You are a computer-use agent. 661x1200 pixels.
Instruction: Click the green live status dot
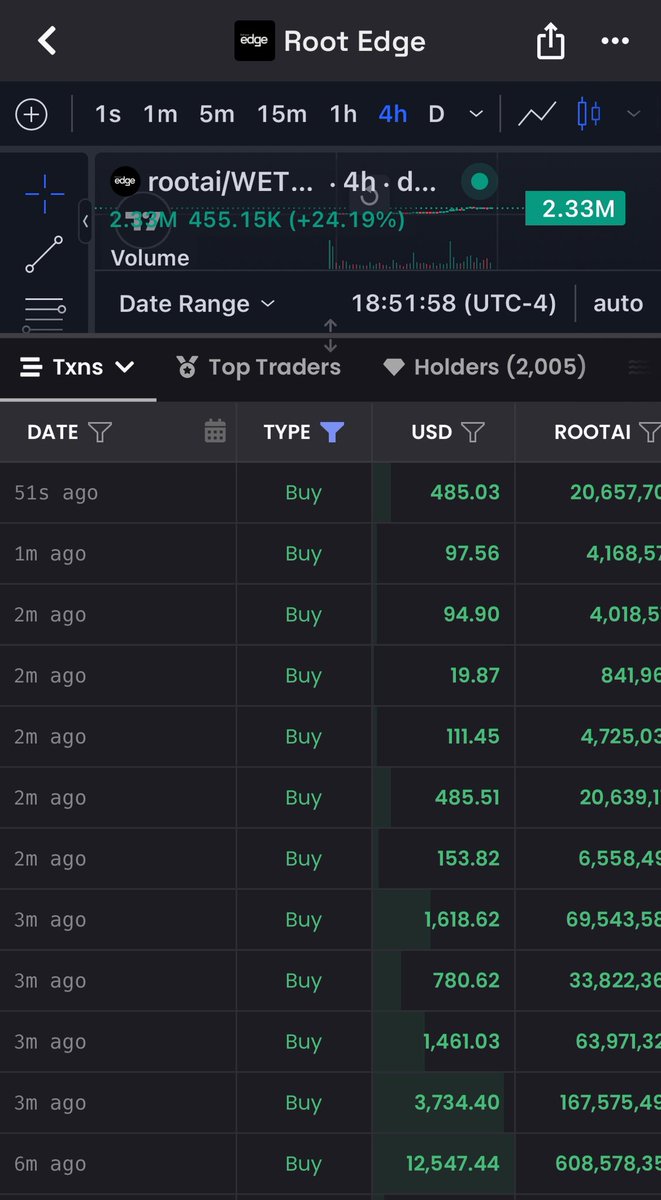[x=480, y=182]
